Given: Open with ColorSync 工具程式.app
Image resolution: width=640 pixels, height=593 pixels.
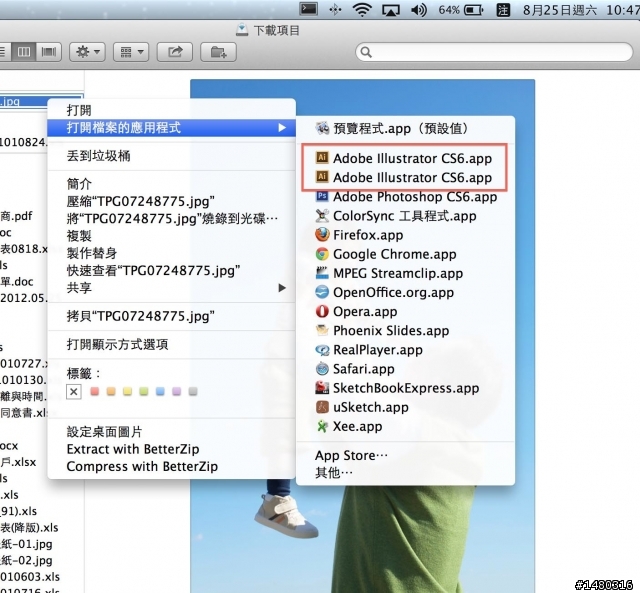Looking at the screenshot, I should (405, 216).
